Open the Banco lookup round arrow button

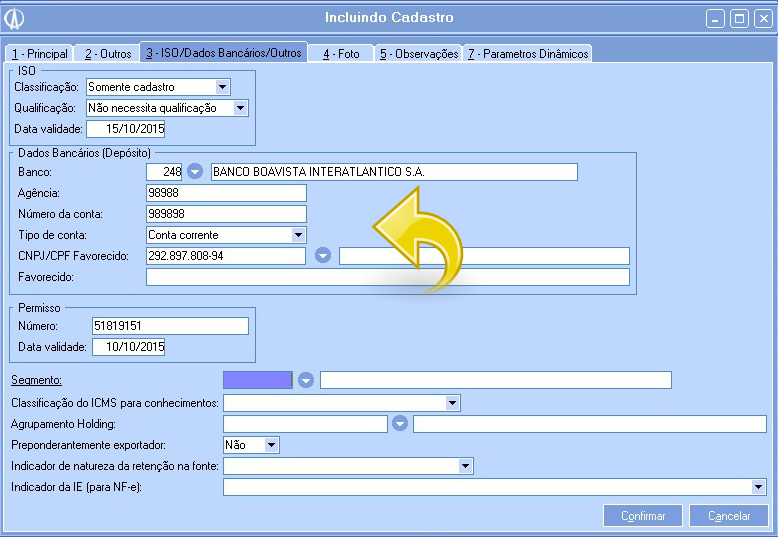[195, 172]
